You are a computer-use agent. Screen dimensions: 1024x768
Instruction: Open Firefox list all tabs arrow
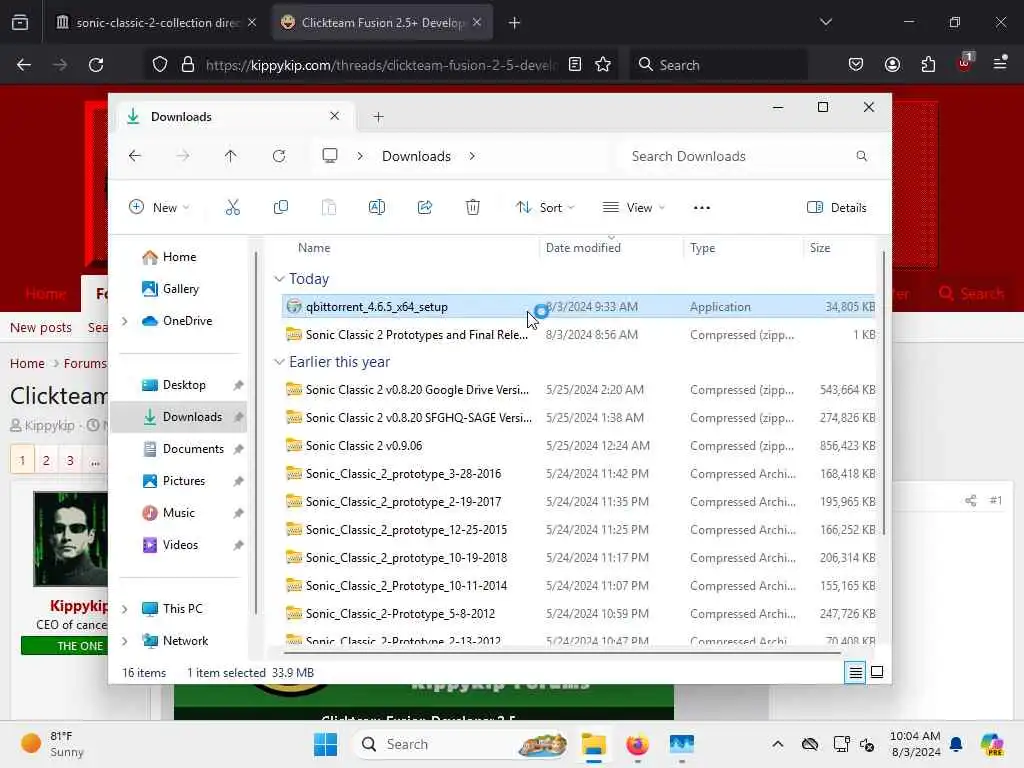825,22
